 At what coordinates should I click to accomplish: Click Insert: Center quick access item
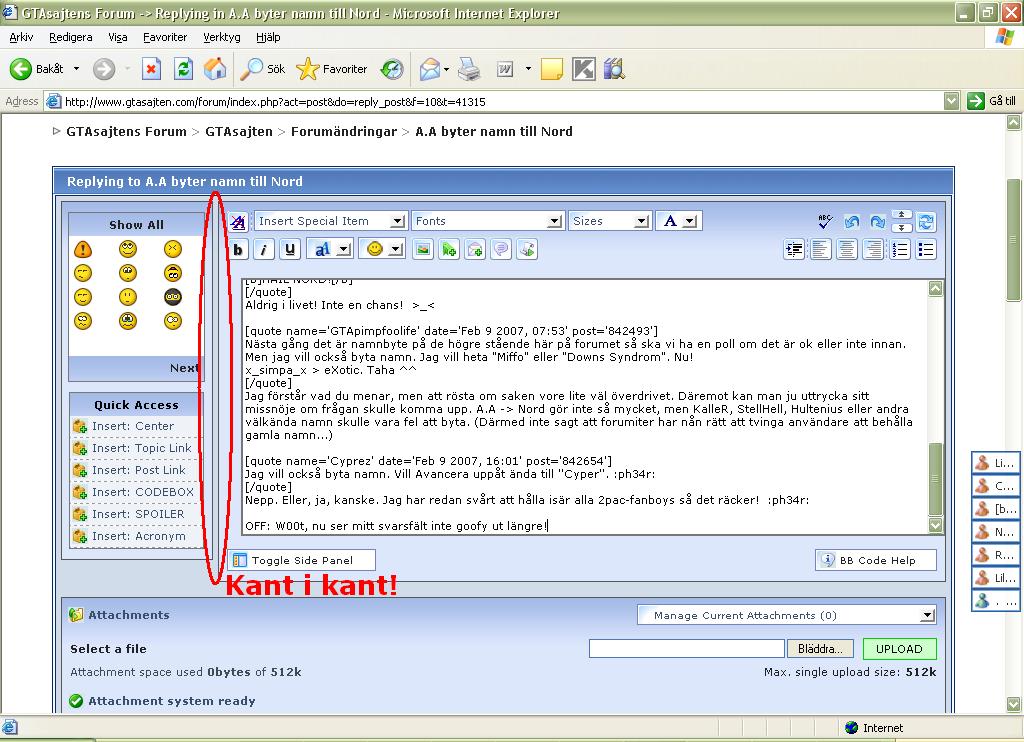pyautogui.click(x=133, y=426)
